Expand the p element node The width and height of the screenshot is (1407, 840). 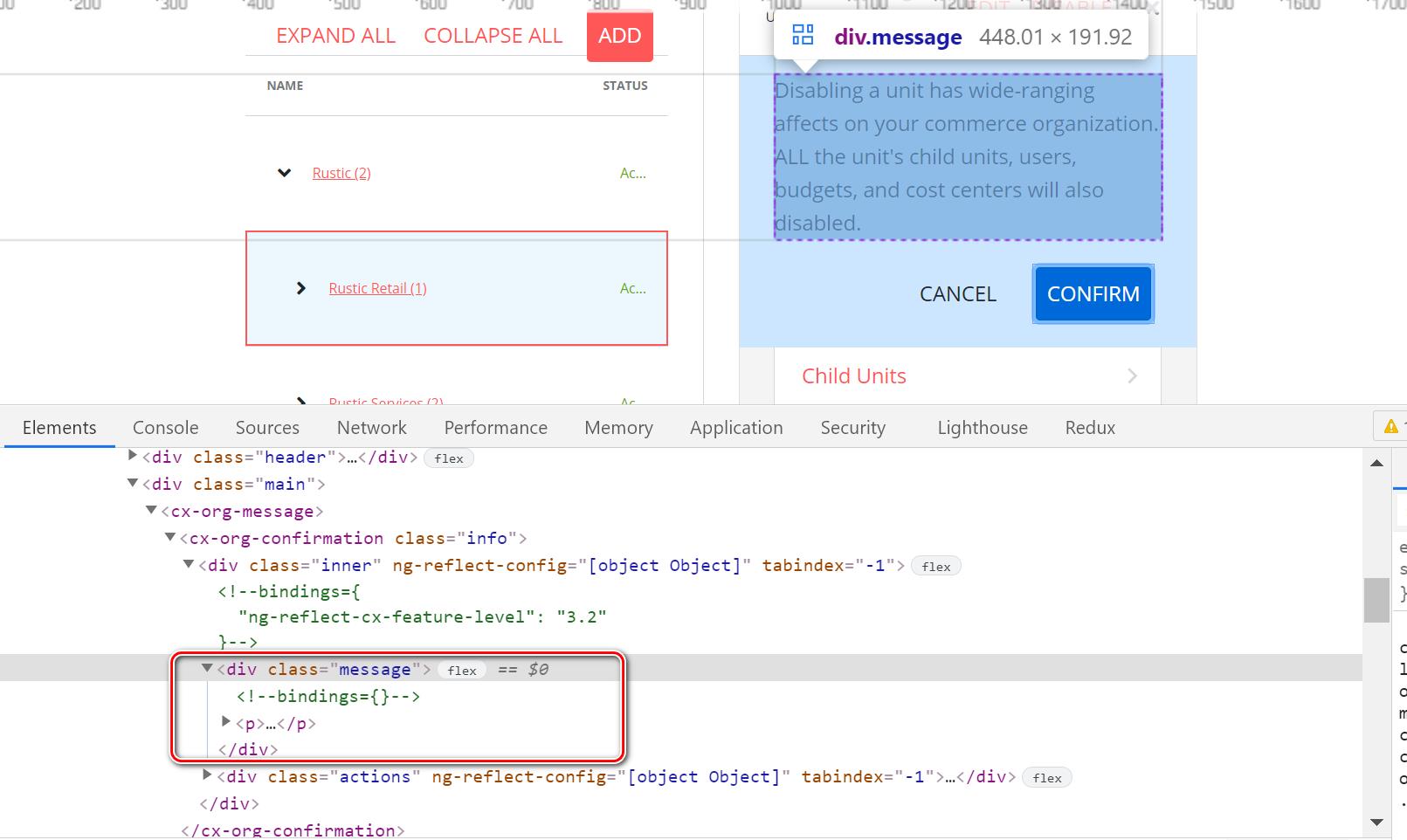pos(226,721)
